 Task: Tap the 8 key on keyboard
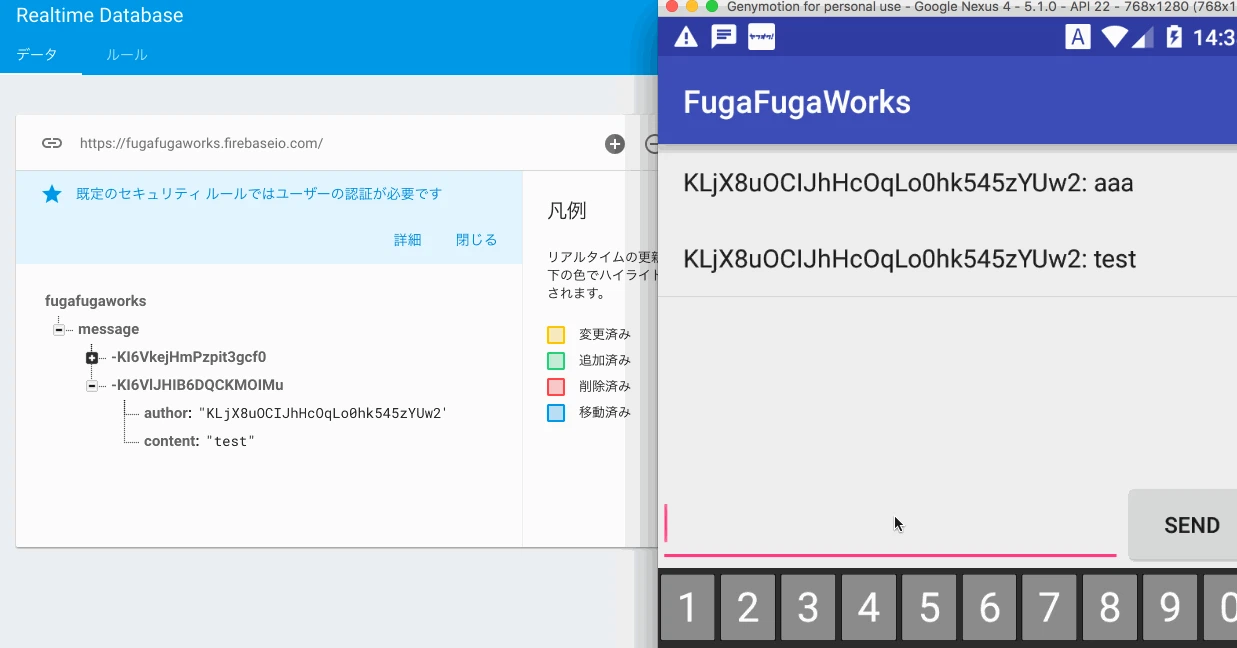coord(1110,608)
